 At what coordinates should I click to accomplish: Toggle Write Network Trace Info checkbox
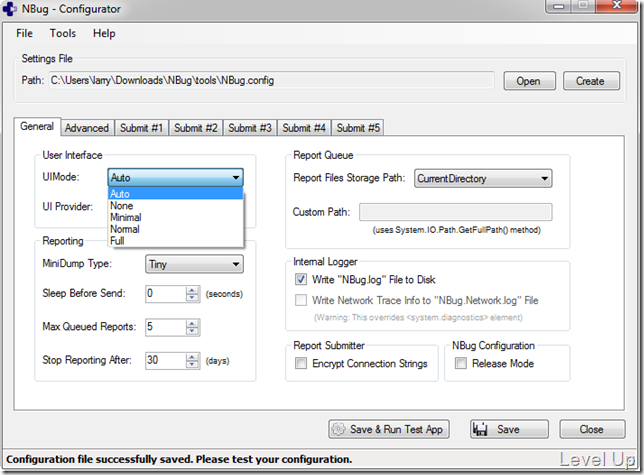[301, 300]
